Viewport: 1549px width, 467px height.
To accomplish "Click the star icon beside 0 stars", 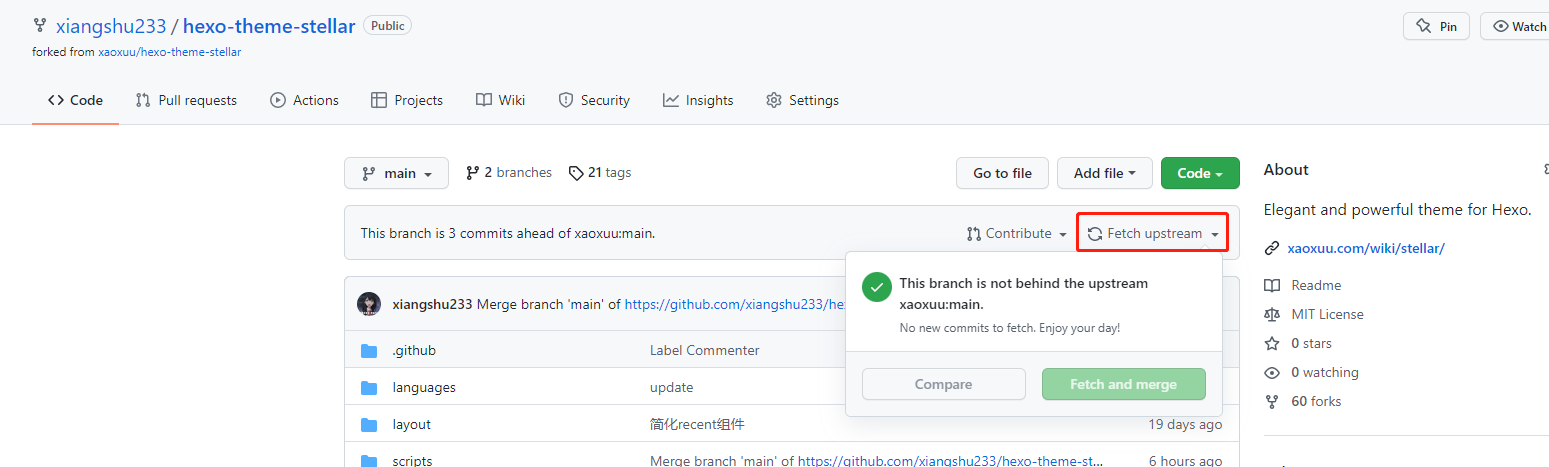I will click(x=1272, y=343).
